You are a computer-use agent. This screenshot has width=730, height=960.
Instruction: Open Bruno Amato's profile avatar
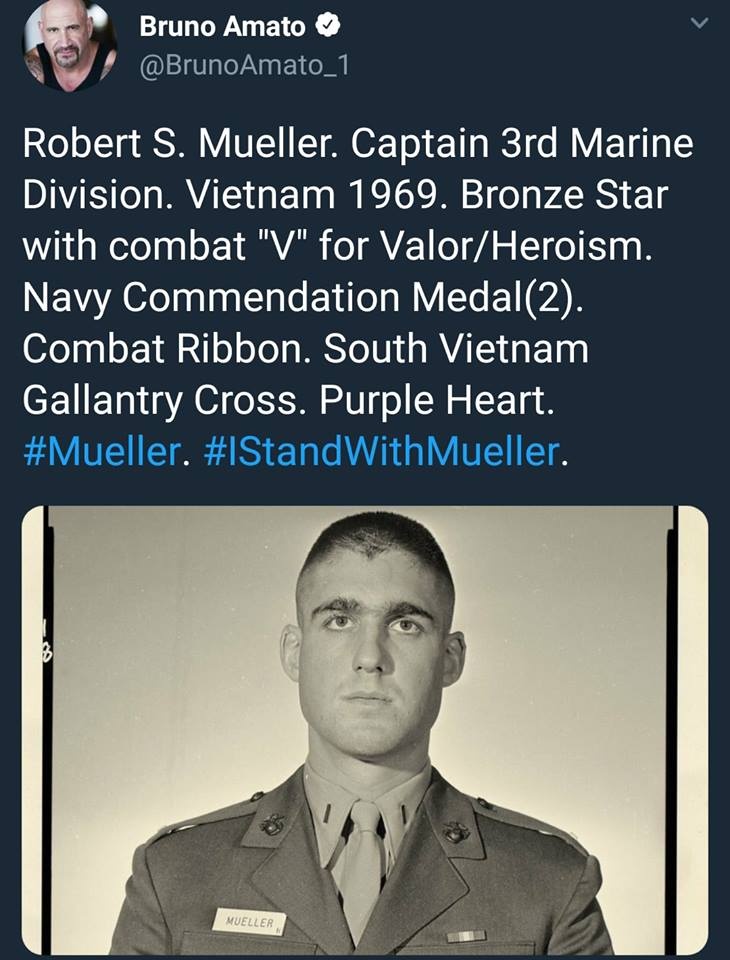(x=69, y=46)
